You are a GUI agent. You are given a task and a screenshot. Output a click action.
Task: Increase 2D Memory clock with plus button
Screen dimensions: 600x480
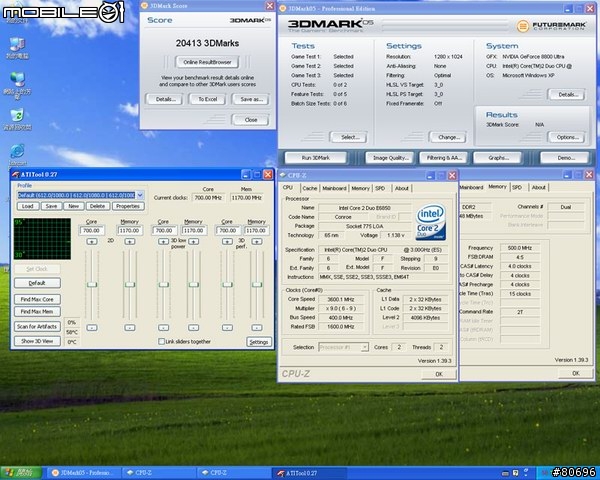130,242
